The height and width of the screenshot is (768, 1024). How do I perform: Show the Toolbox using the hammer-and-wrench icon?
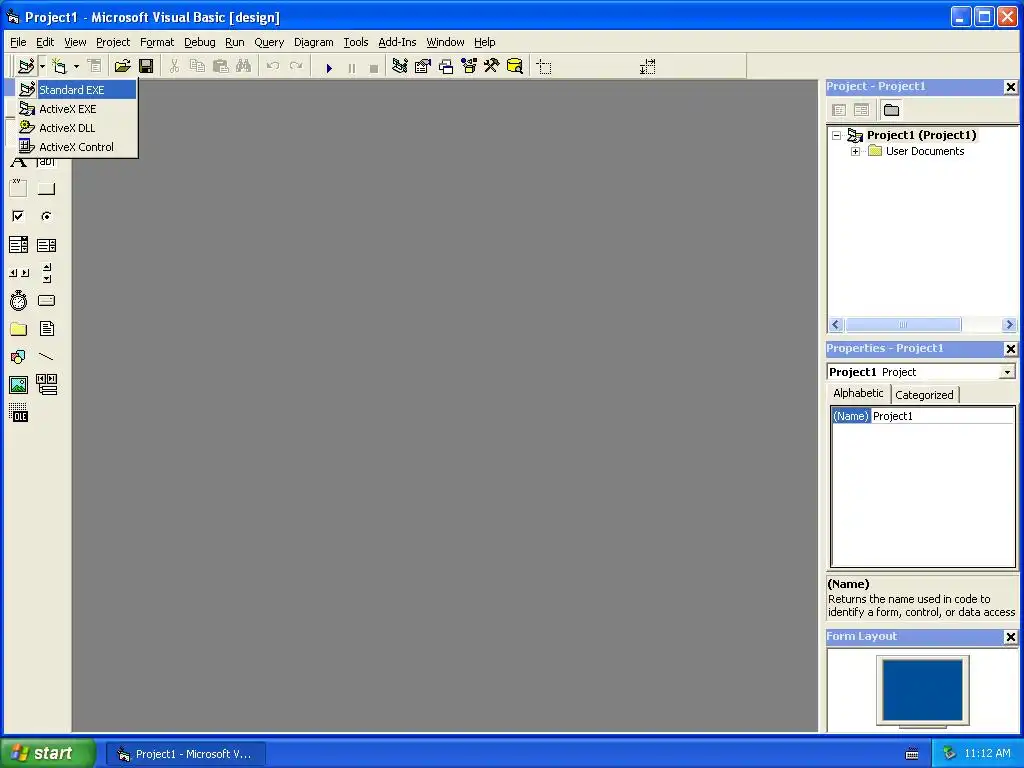(x=491, y=66)
